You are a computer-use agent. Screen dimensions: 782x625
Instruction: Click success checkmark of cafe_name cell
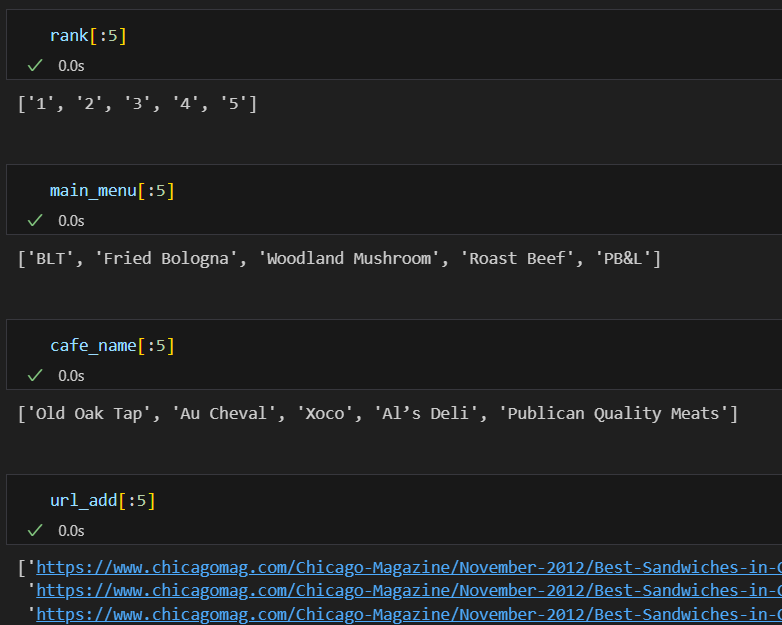coord(35,376)
